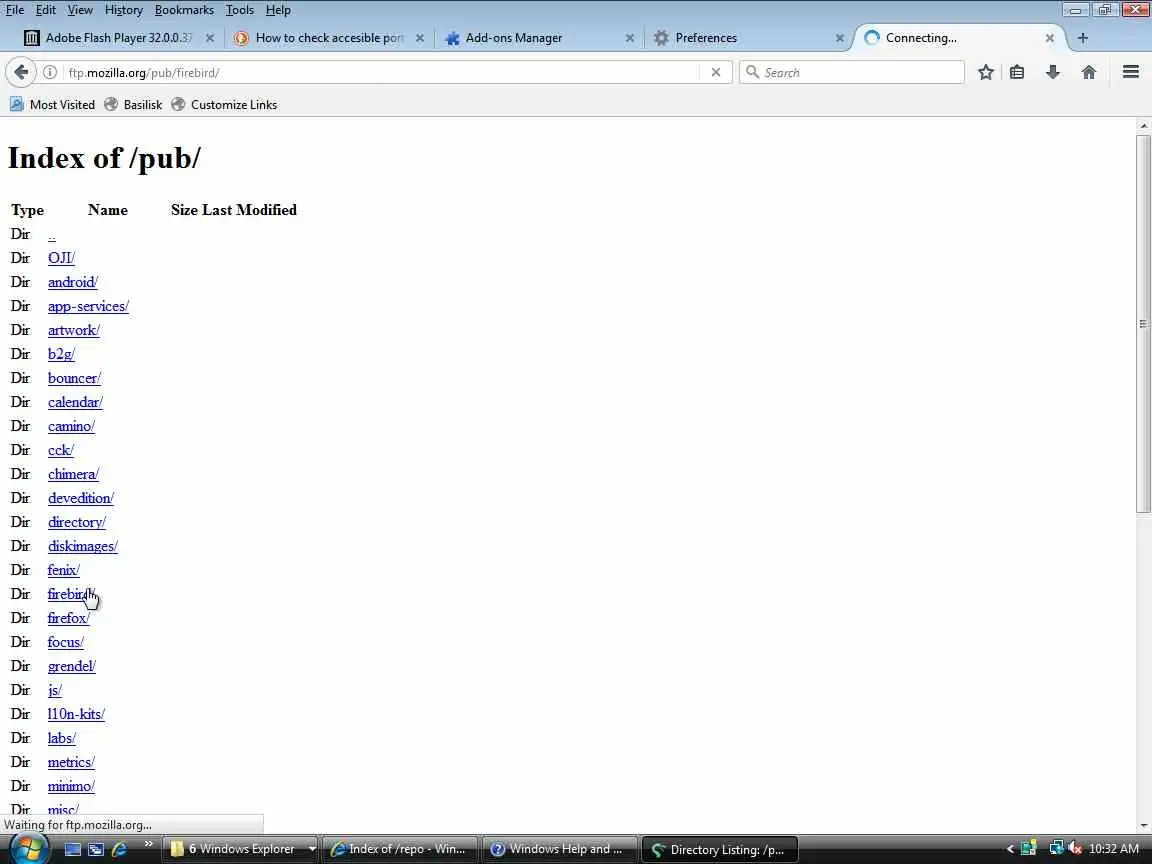Open the Help menu

278,10
